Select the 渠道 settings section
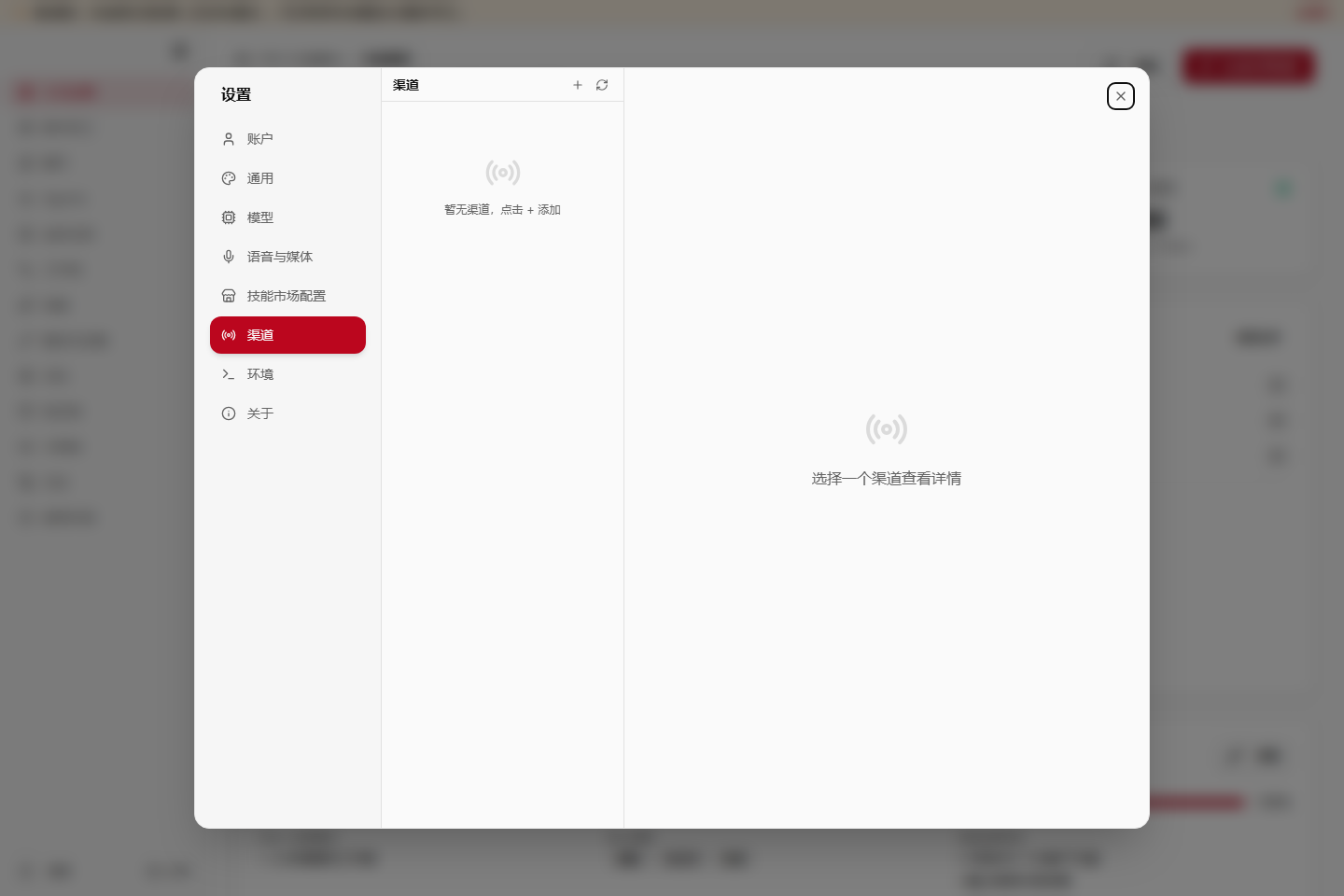 [287, 335]
